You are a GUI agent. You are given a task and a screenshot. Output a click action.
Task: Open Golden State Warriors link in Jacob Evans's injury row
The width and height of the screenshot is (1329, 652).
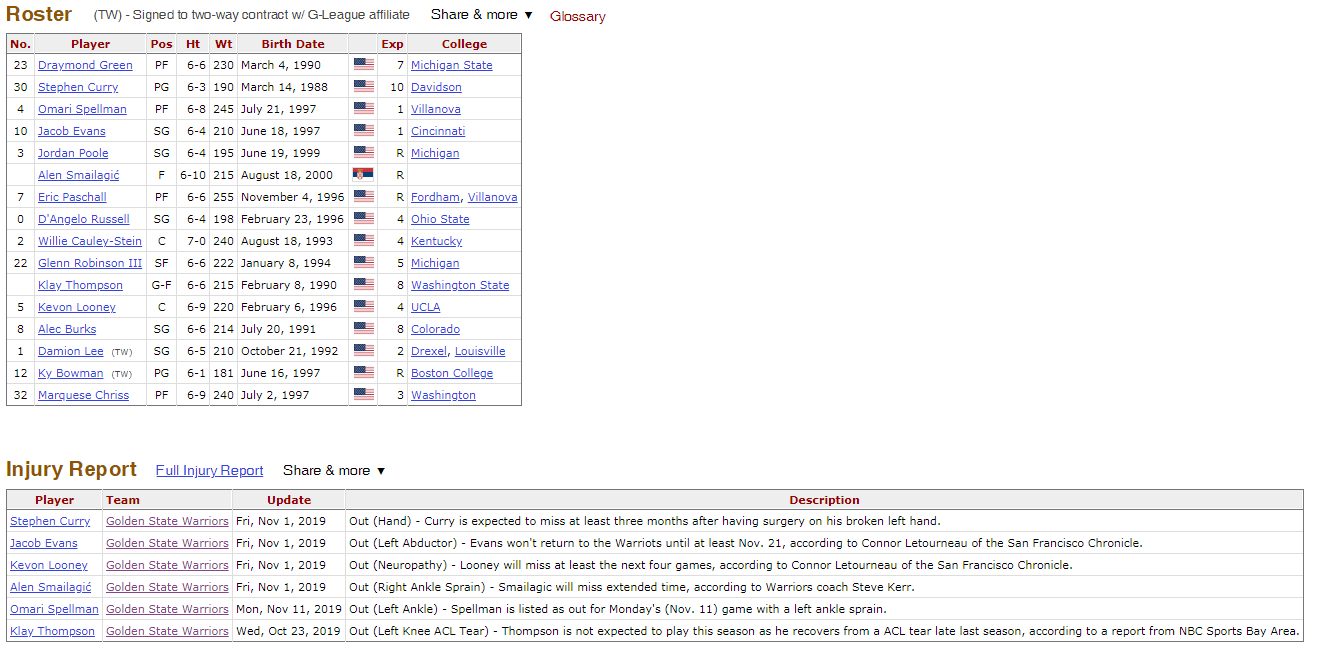pyautogui.click(x=167, y=543)
